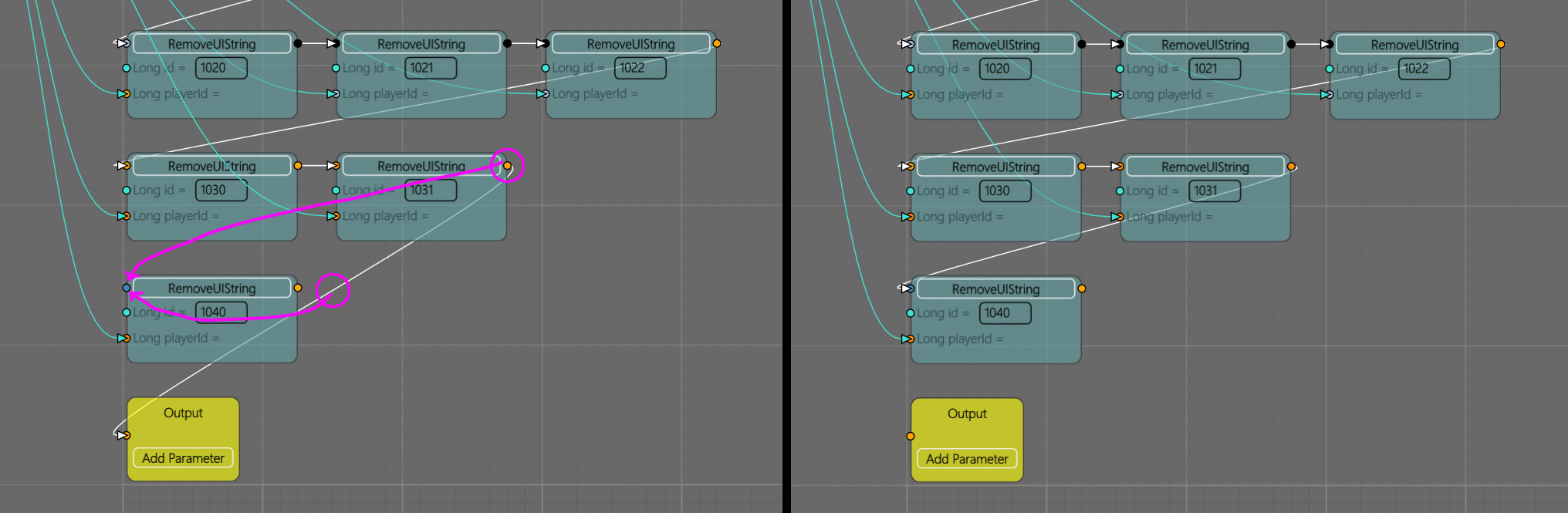Select the 1031 id field in right graph
Image resolution: width=1568 pixels, height=513 pixels.
coord(1214,191)
